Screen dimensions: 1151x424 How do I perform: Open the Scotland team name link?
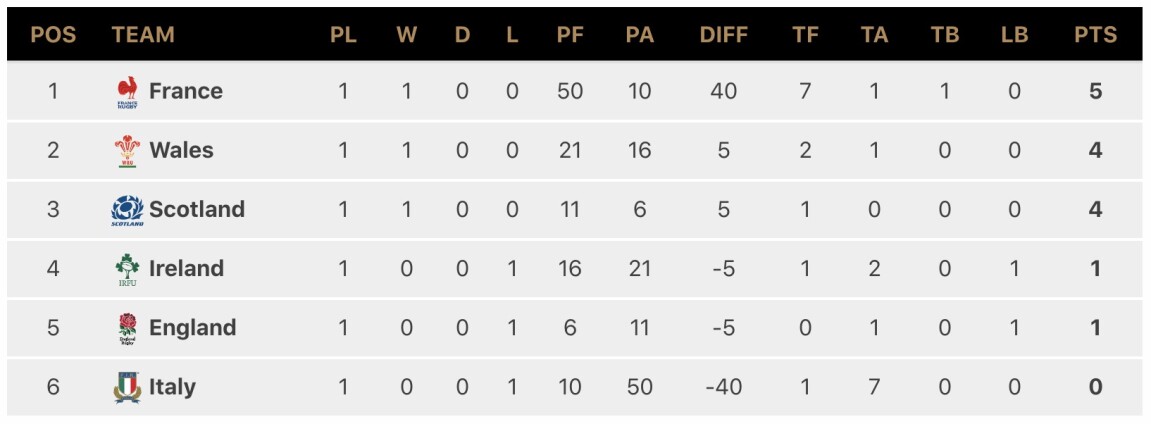[x=197, y=209]
